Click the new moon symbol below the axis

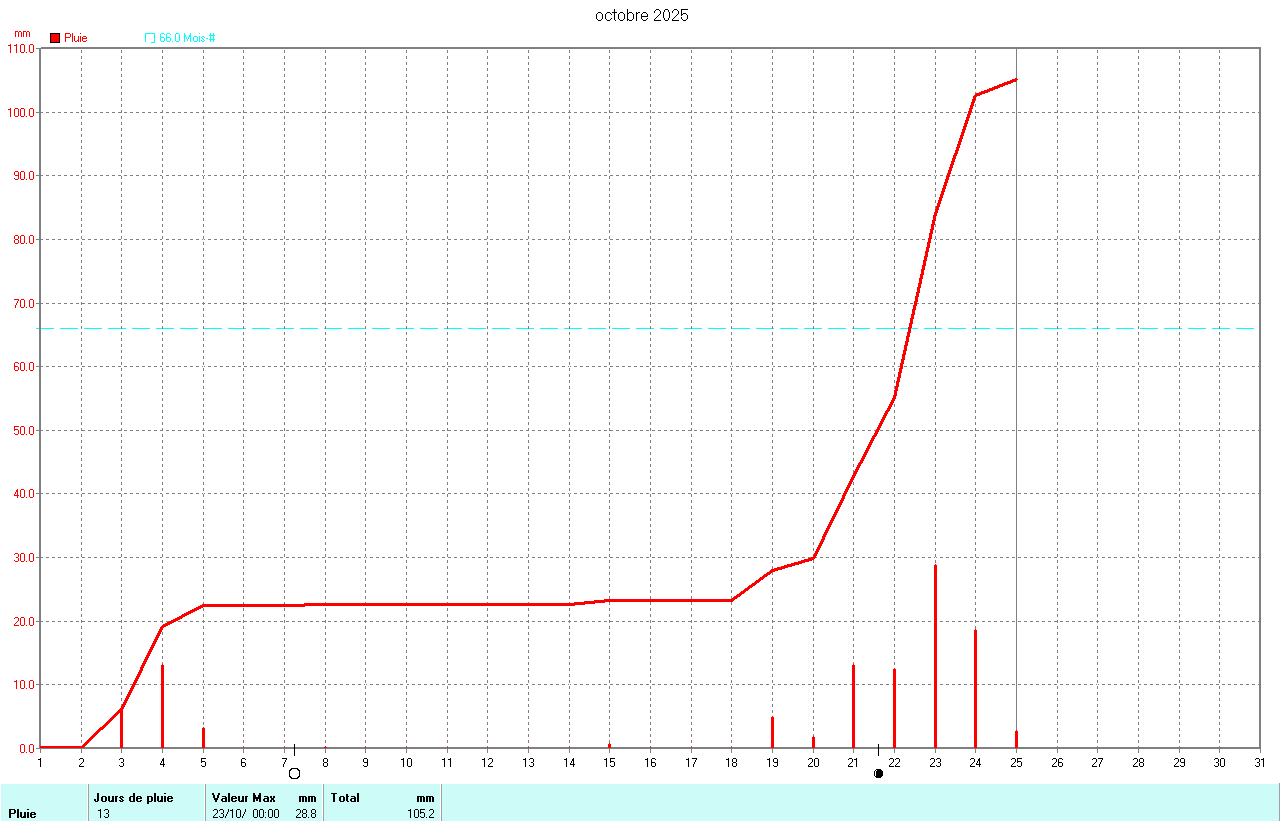(x=878, y=773)
